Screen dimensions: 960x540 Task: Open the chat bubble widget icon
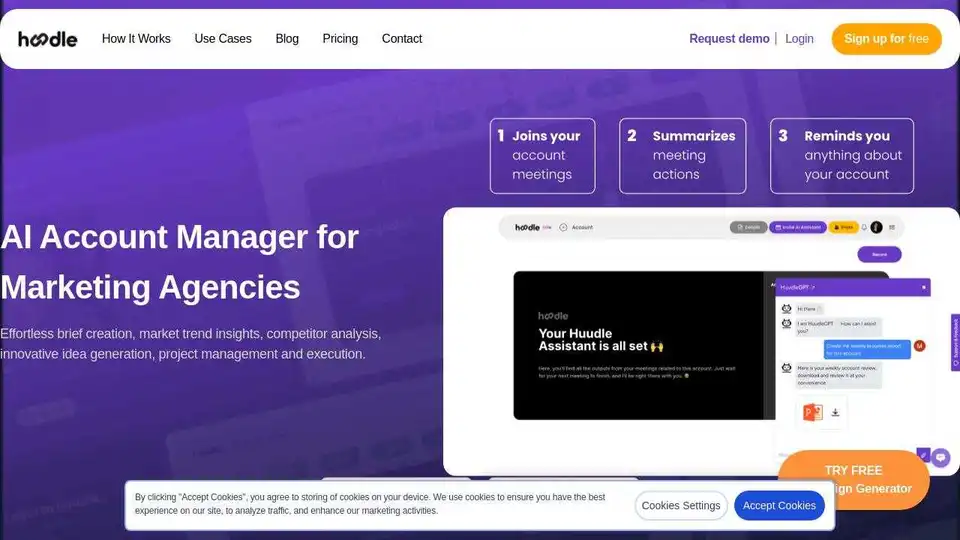click(x=941, y=456)
